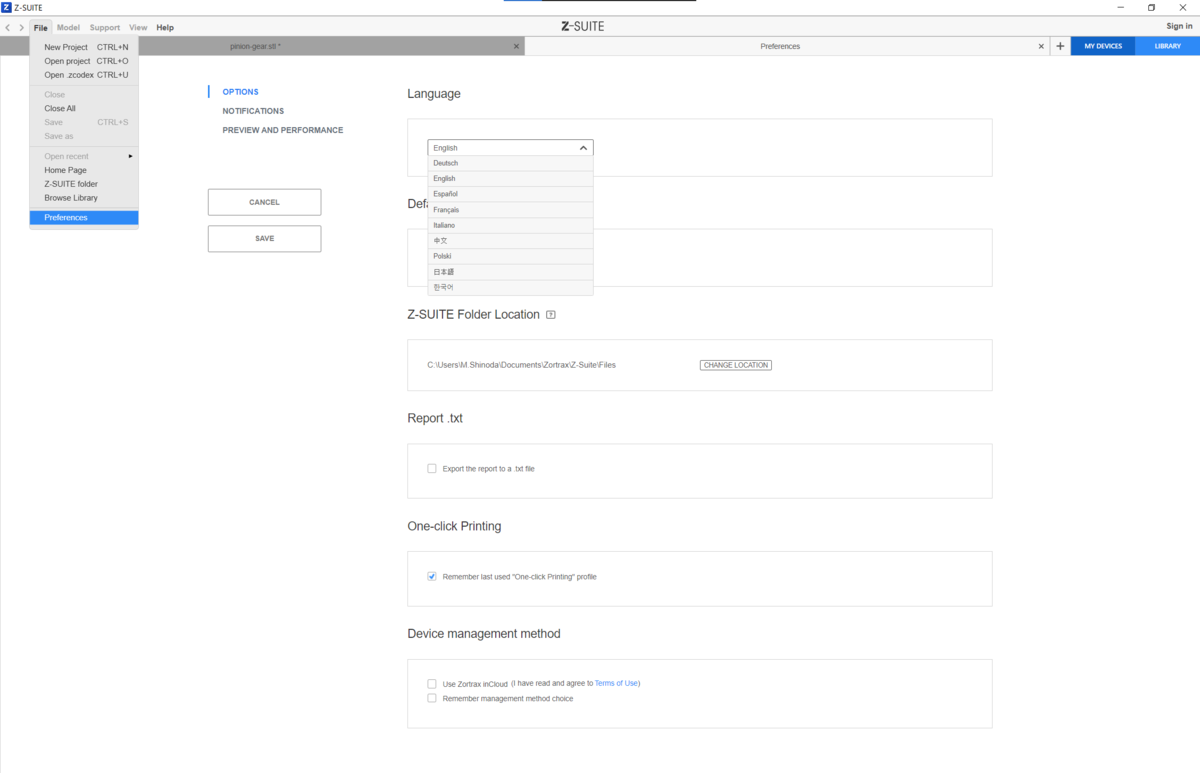Close the Preferences tab
Viewport: 1200px width, 773px height.
pyautogui.click(x=1041, y=46)
